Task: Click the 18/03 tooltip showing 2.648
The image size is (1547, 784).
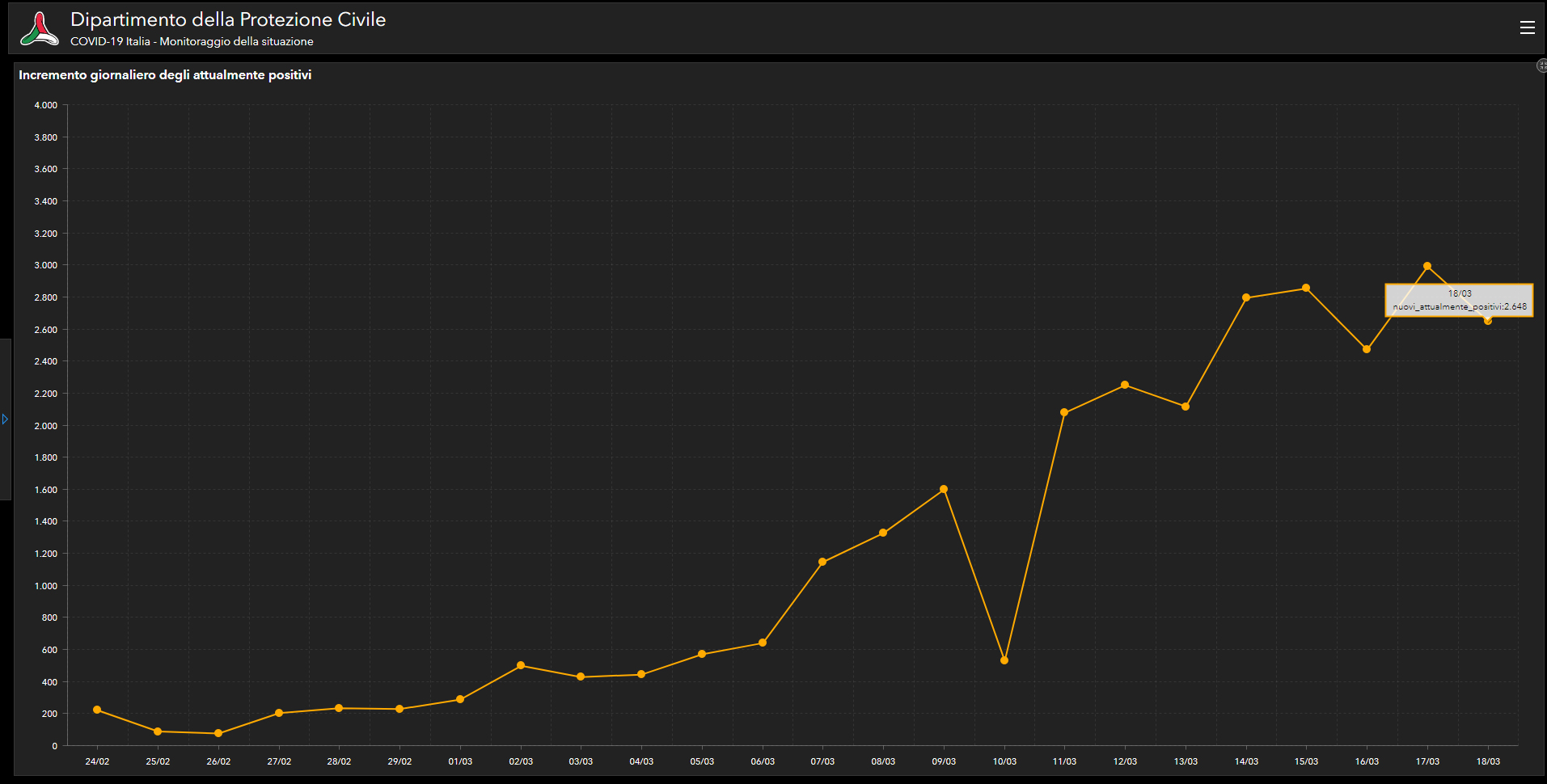Action: [x=1459, y=300]
